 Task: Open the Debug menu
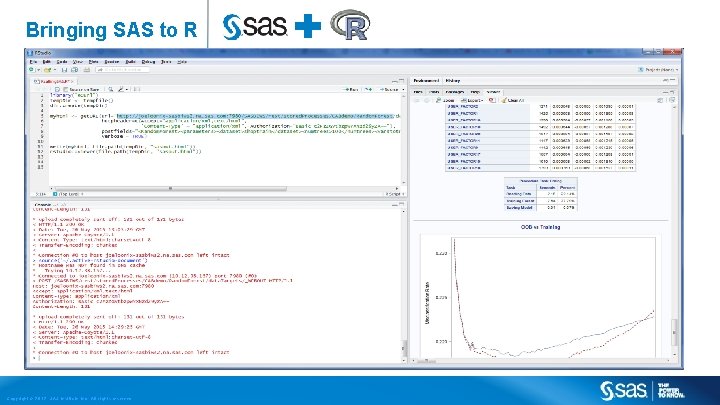(x=148, y=62)
